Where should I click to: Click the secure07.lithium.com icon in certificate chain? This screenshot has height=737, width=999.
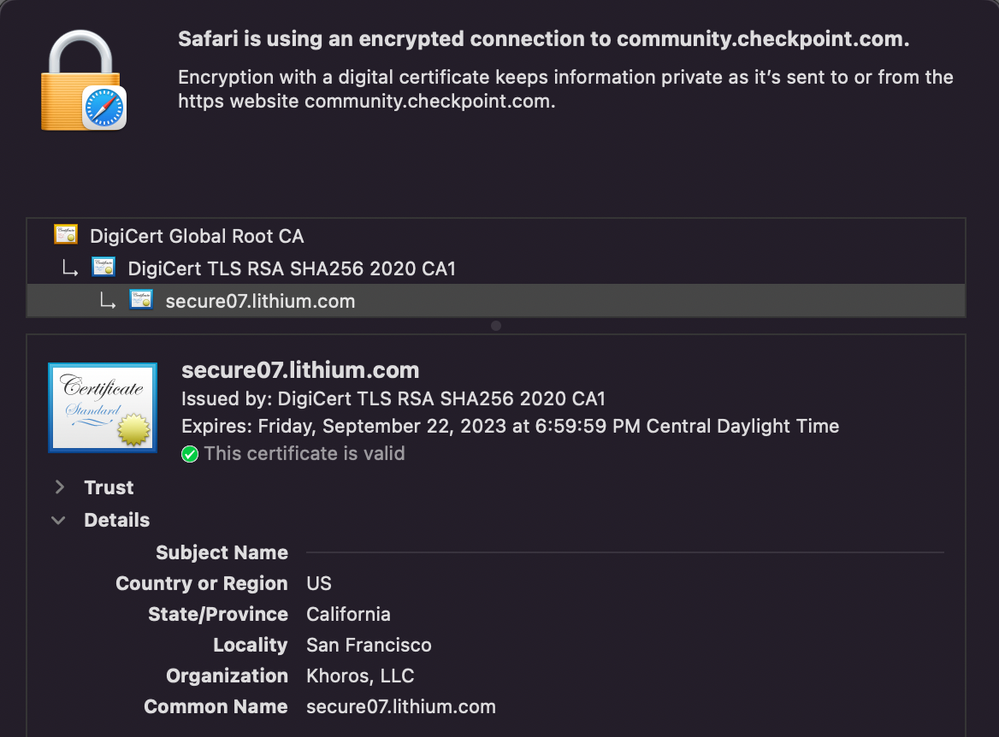coord(141,299)
